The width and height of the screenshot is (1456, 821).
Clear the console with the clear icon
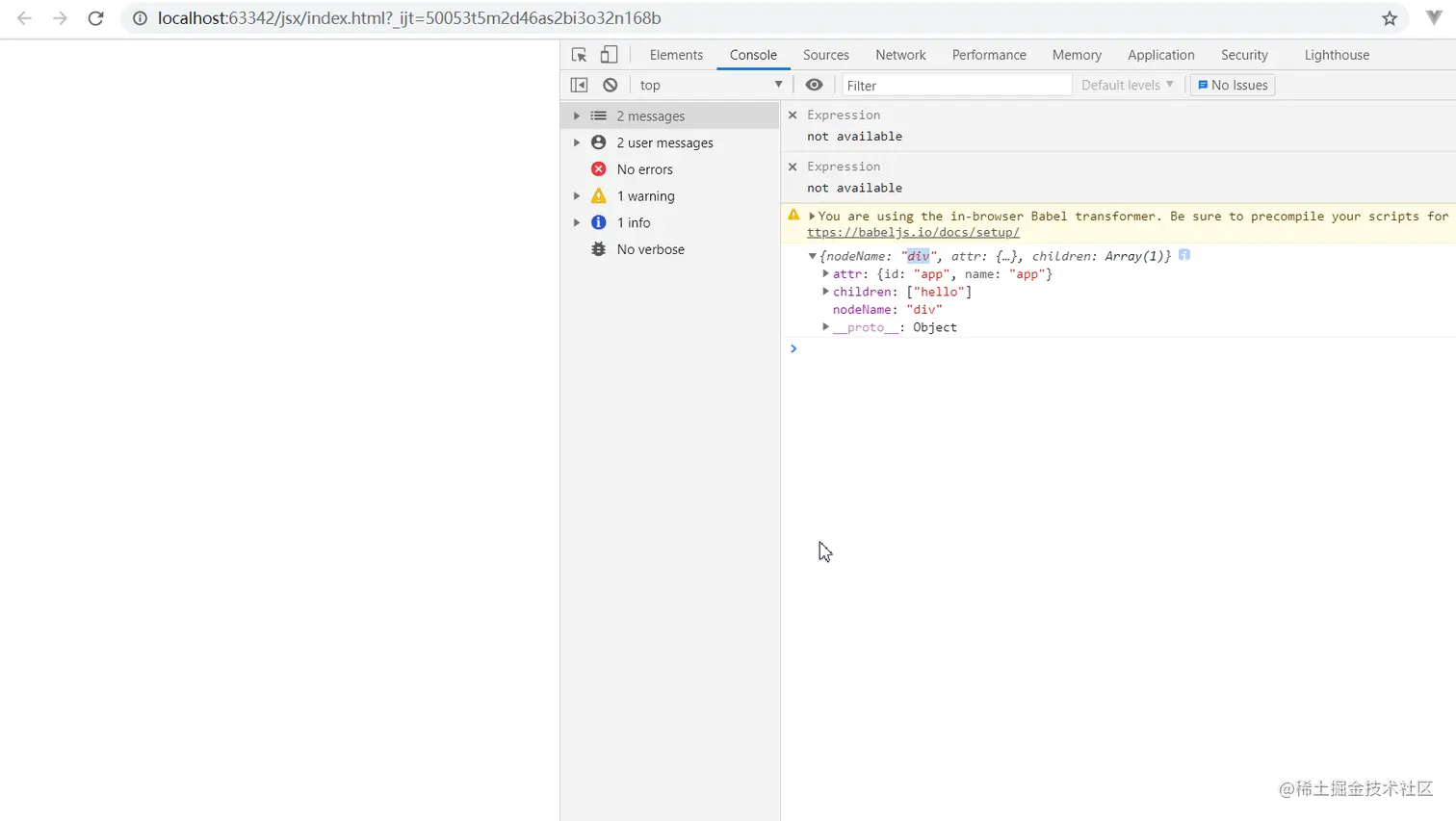click(610, 85)
